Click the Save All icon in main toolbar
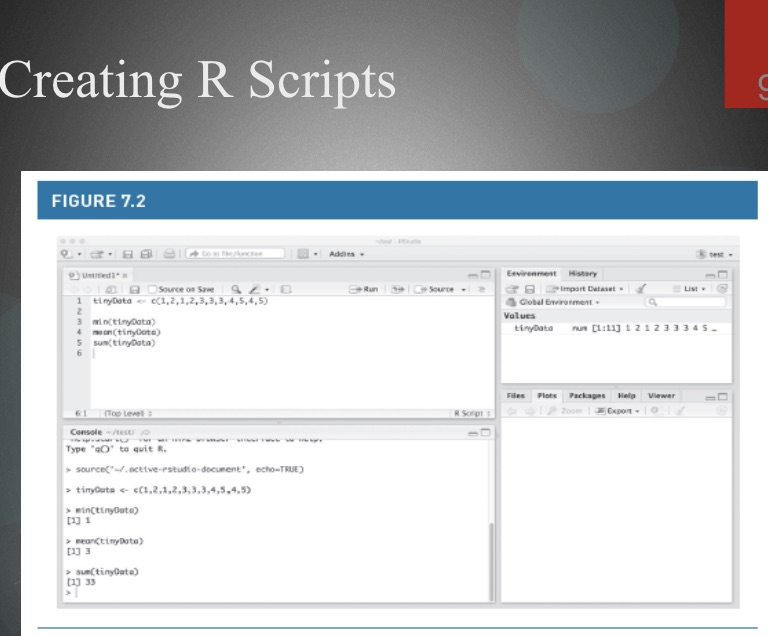 (x=146, y=254)
